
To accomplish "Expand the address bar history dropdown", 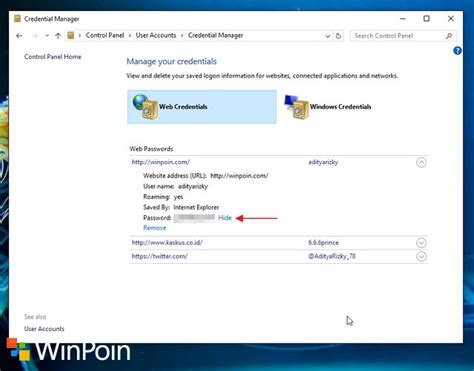I will point(328,36).
